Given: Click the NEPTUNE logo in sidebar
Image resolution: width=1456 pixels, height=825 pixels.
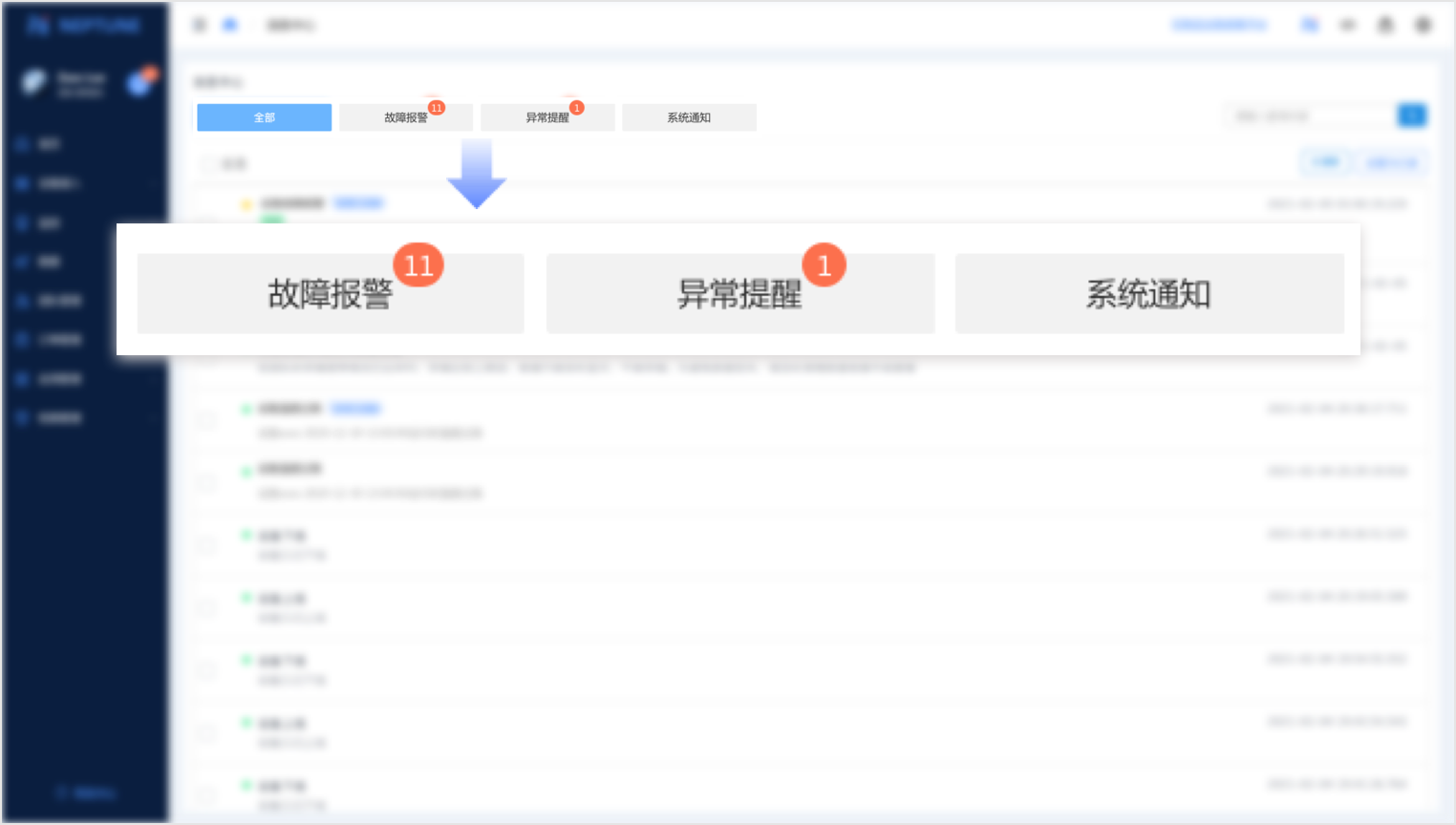Looking at the screenshot, I should point(84,25).
